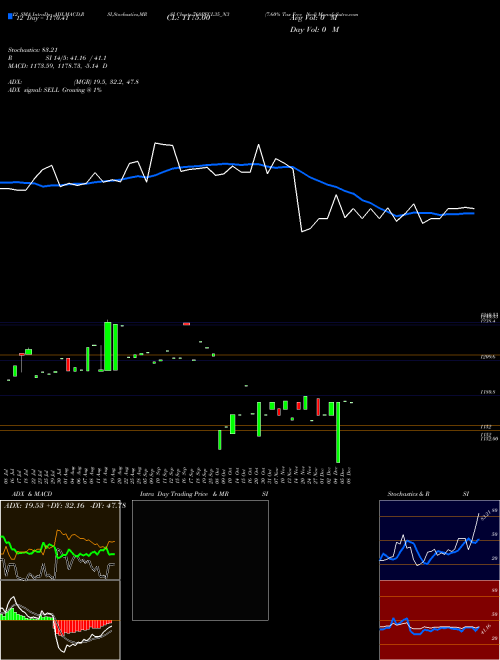Click the 1199.5 price level label
500x660 pixels.
(488, 392)
